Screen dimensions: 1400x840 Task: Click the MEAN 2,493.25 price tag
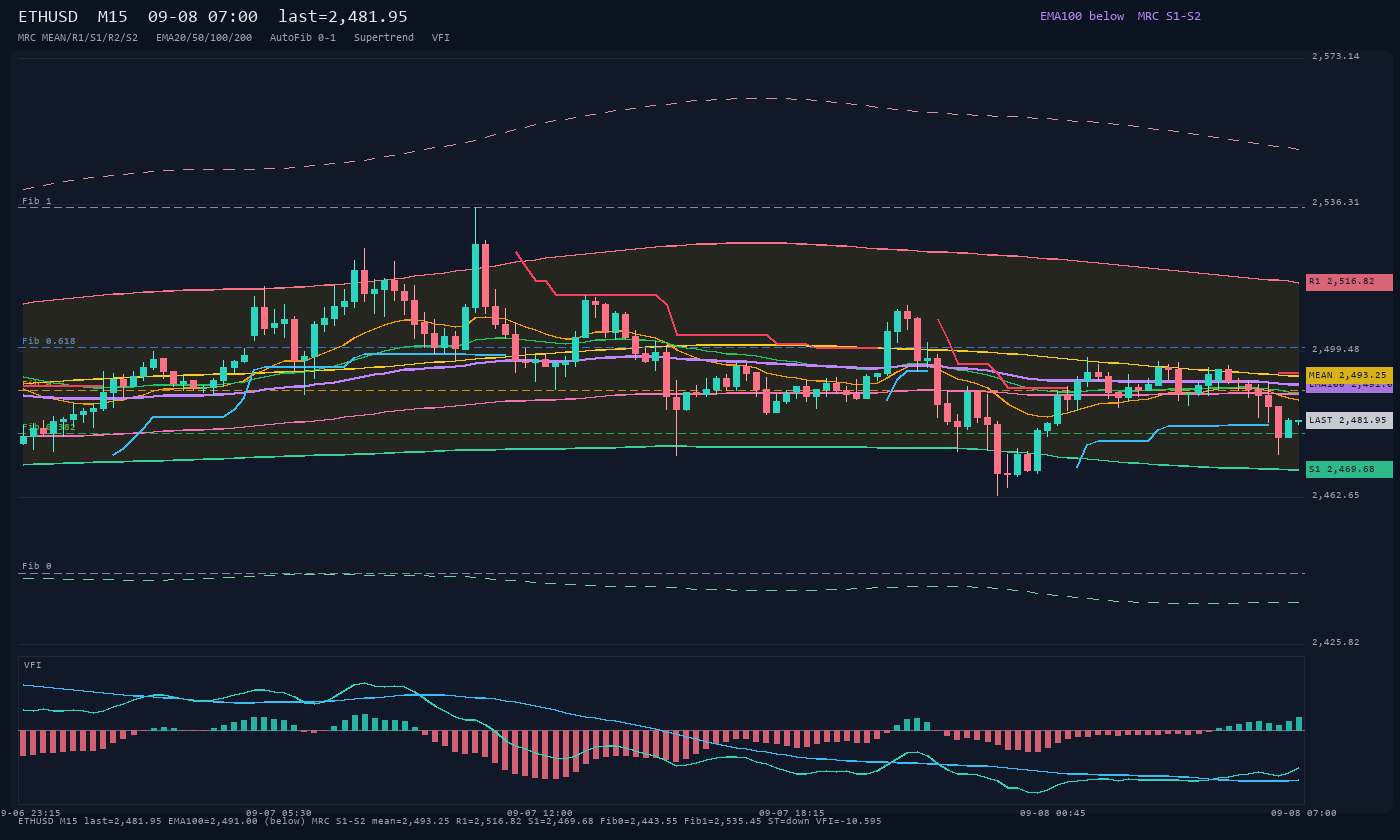[x=1349, y=375]
